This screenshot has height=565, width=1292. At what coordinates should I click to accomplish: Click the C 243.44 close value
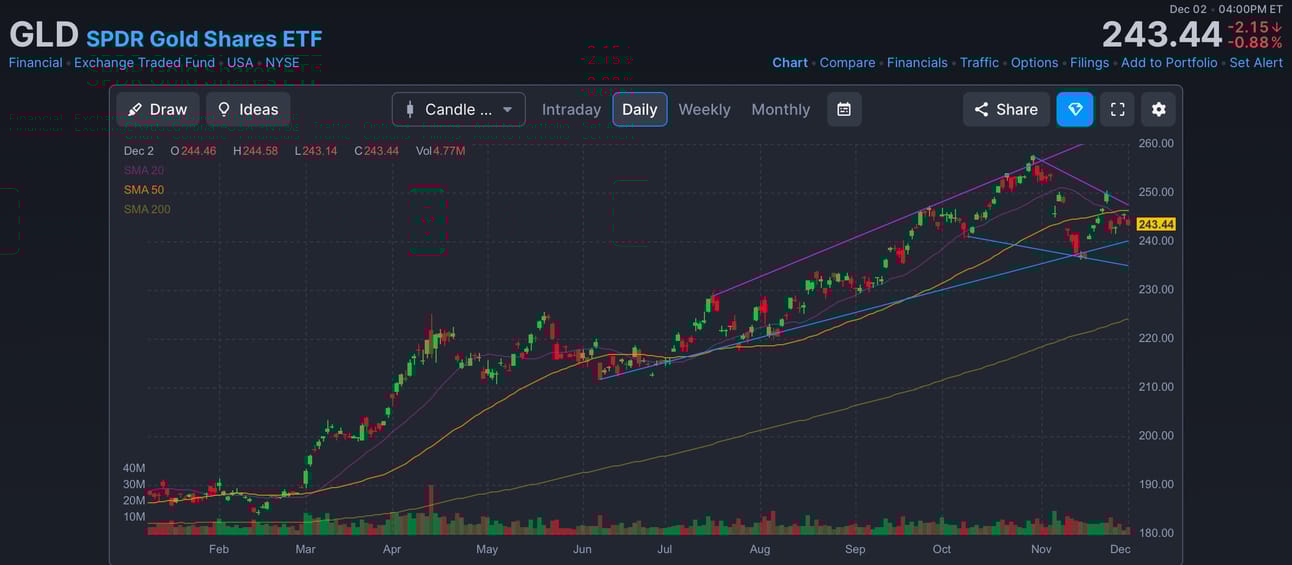click(377, 151)
